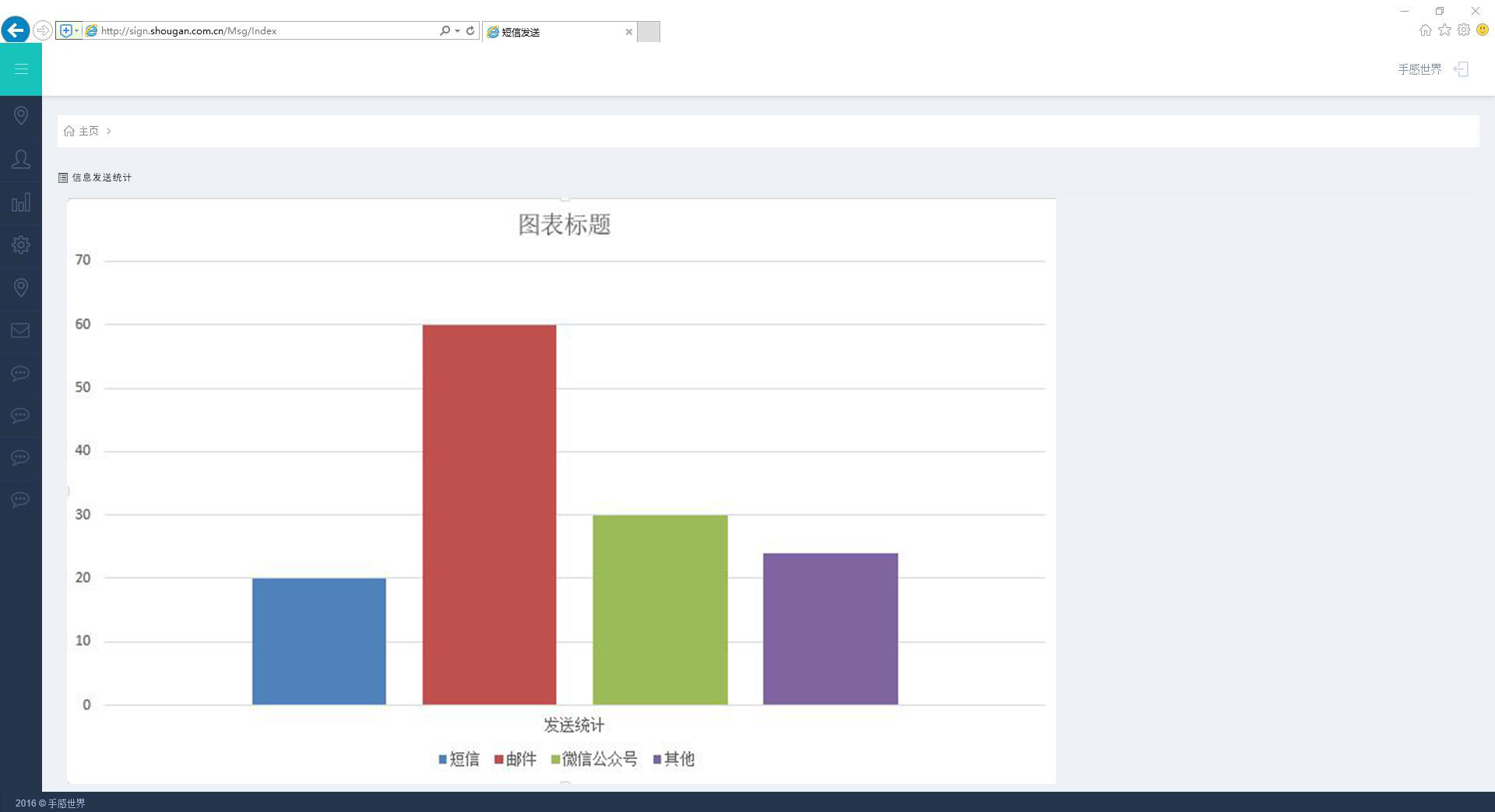Click the 信息发送统计 list icon
The width and height of the screenshot is (1495, 812).
click(63, 178)
